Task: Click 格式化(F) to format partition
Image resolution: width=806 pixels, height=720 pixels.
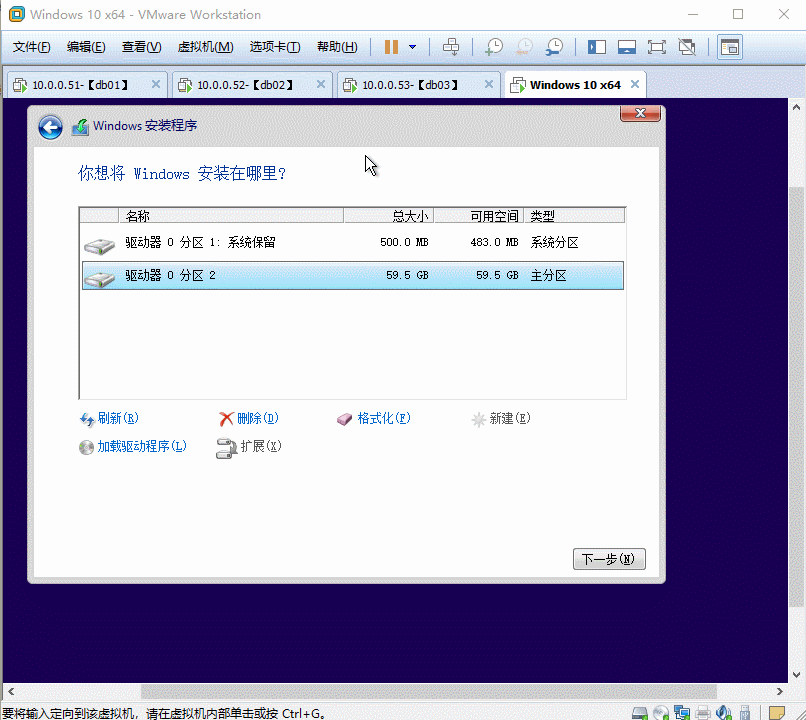Action: [x=374, y=419]
